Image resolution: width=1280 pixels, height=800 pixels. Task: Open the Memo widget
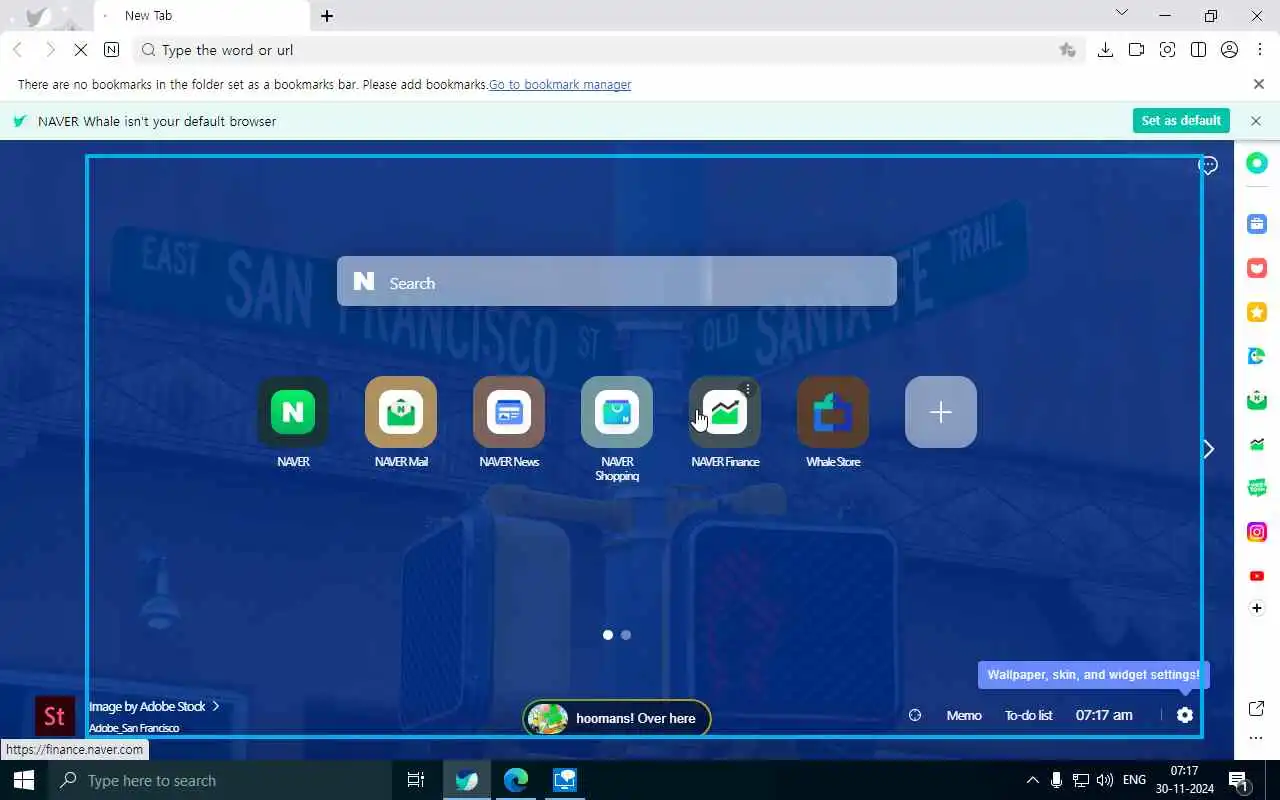964,715
